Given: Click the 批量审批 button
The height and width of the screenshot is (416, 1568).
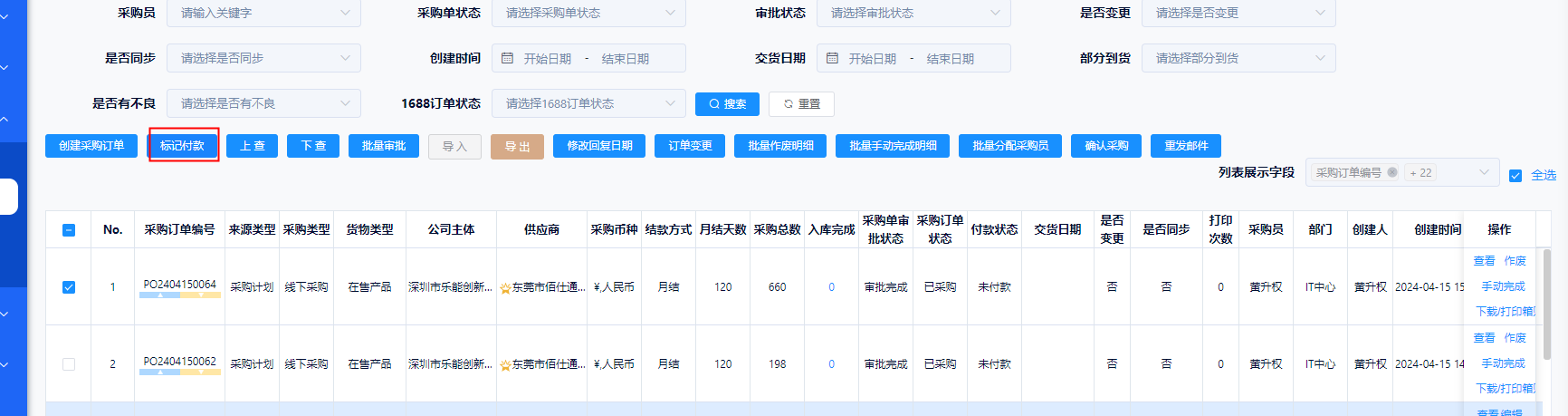Looking at the screenshot, I should [x=384, y=146].
